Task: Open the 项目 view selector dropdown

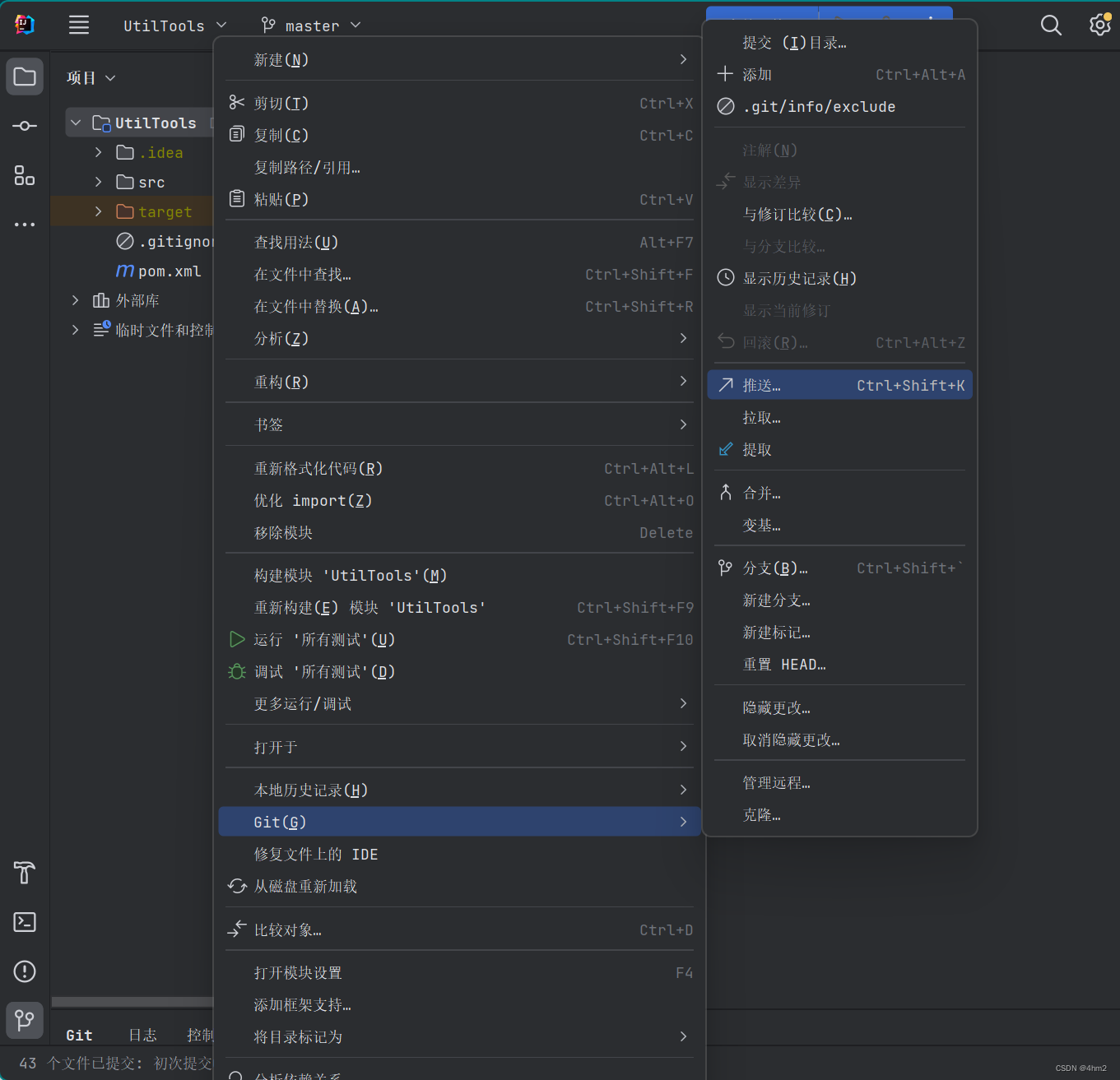Action: [91, 77]
